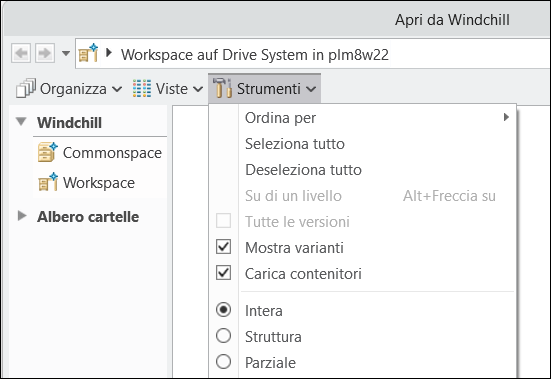
Task: Click the Ordina per submenu arrow
Action: [506, 117]
